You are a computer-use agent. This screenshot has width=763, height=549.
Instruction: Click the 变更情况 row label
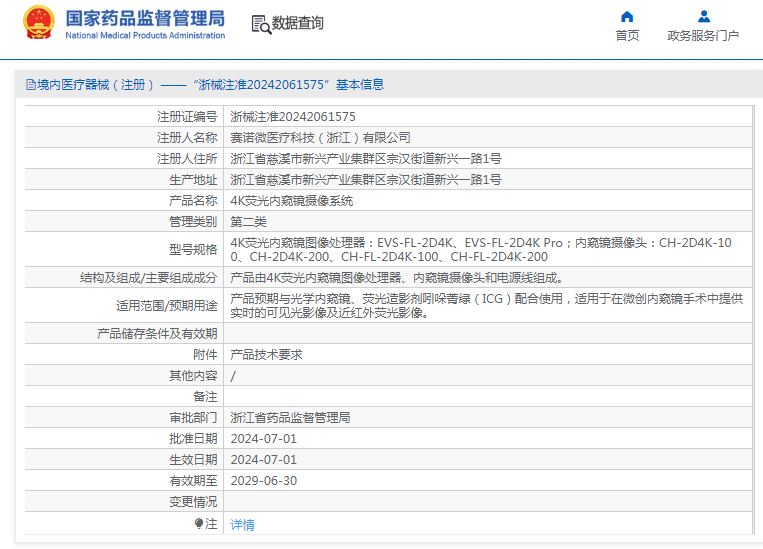(193, 501)
